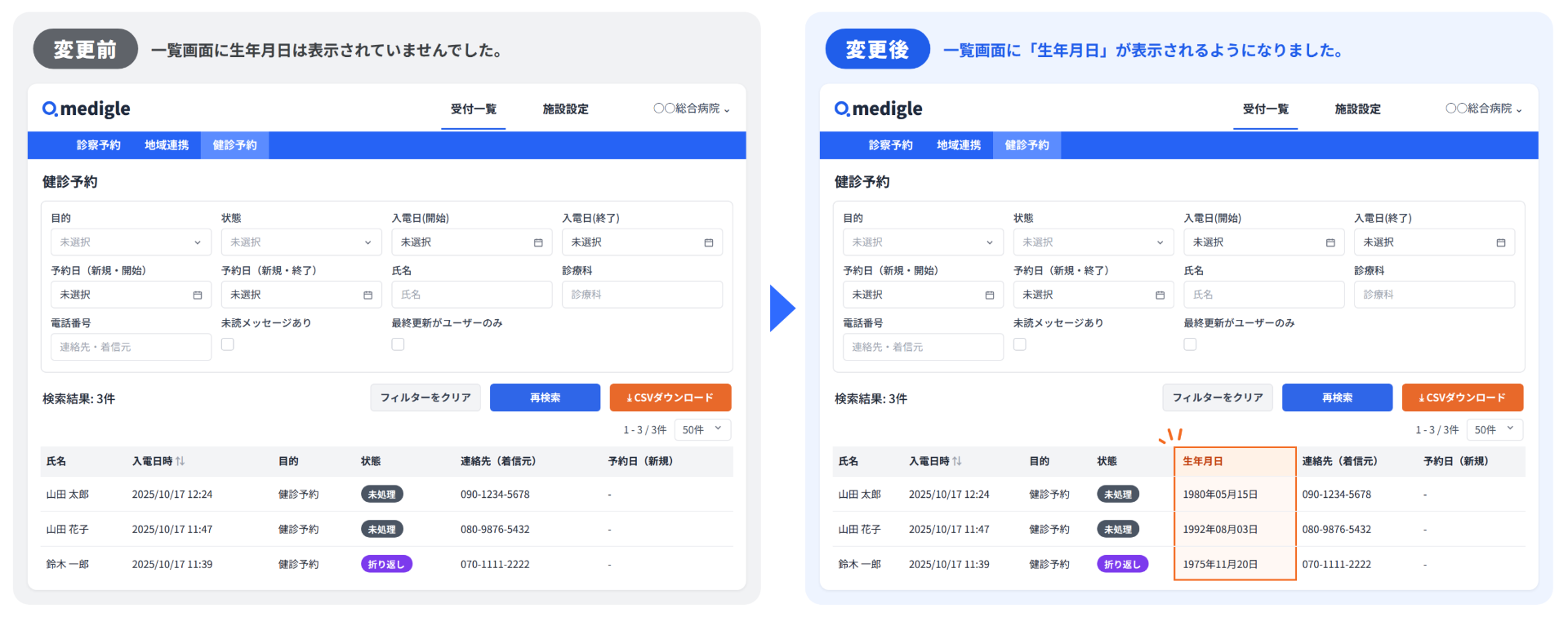Click フィルターをクリア button in before panel
This screenshot has height=617, width=1568.
pyautogui.click(x=425, y=397)
